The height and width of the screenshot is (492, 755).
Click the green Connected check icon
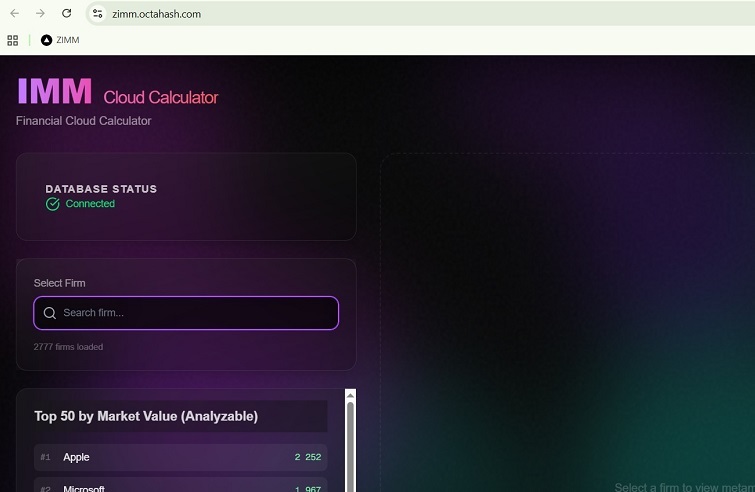pyautogui.click(x=52, y=204)
